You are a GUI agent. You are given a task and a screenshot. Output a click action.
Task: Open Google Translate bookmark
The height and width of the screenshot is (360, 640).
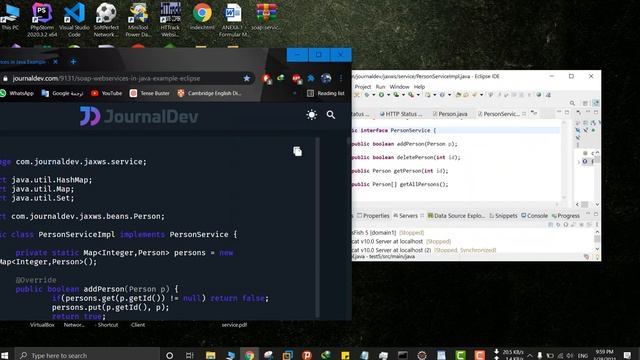click(62, 93)
